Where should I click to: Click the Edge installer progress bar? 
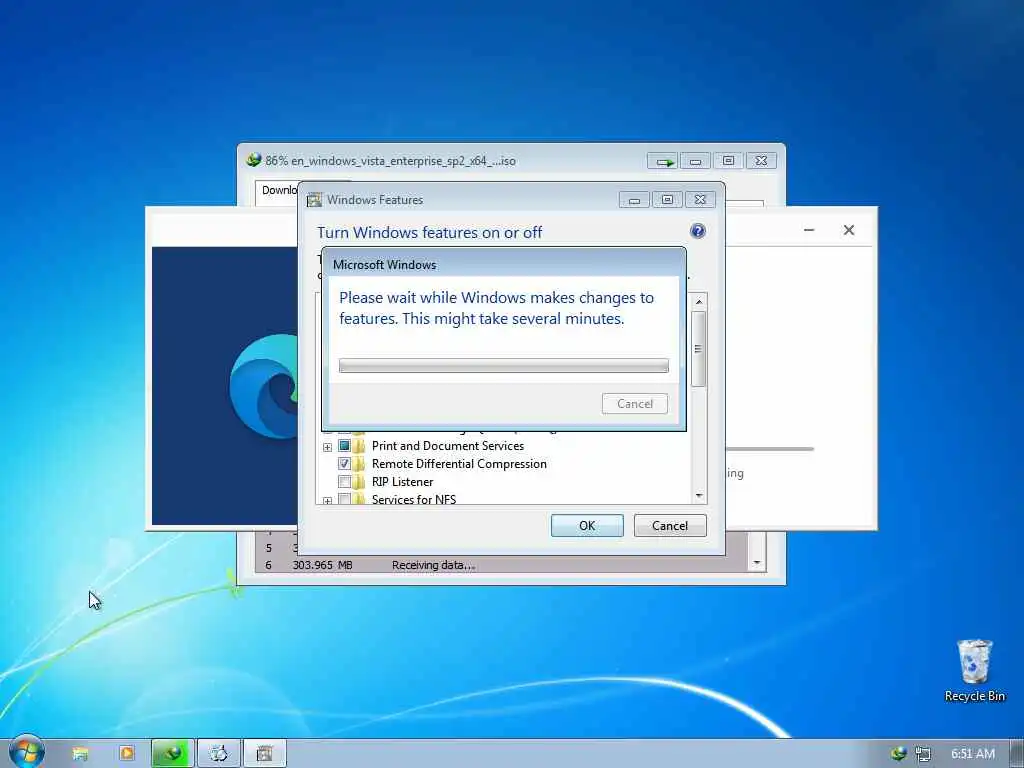click(x=769, y=449)
